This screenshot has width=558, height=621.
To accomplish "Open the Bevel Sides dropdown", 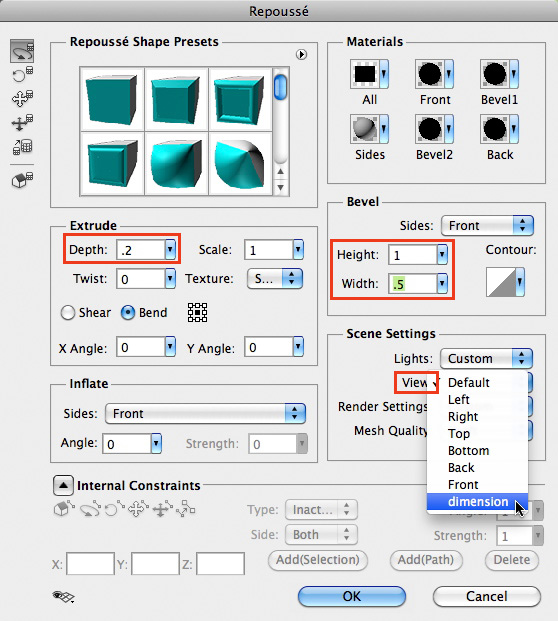I will coord(488,226).
